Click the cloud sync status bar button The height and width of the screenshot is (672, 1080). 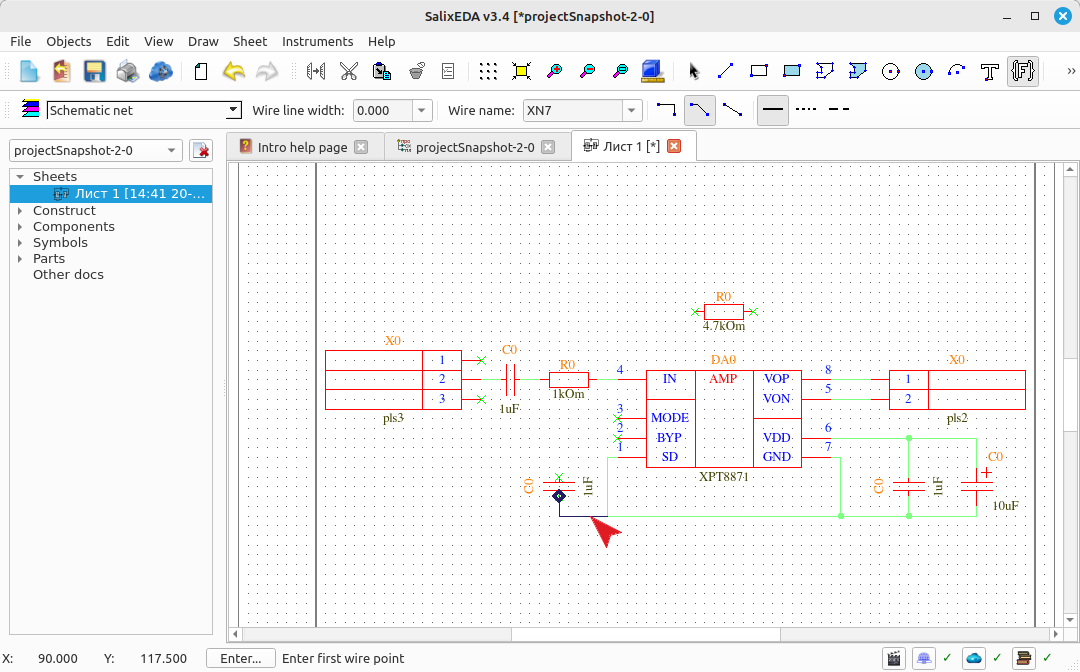click(974, 658)
